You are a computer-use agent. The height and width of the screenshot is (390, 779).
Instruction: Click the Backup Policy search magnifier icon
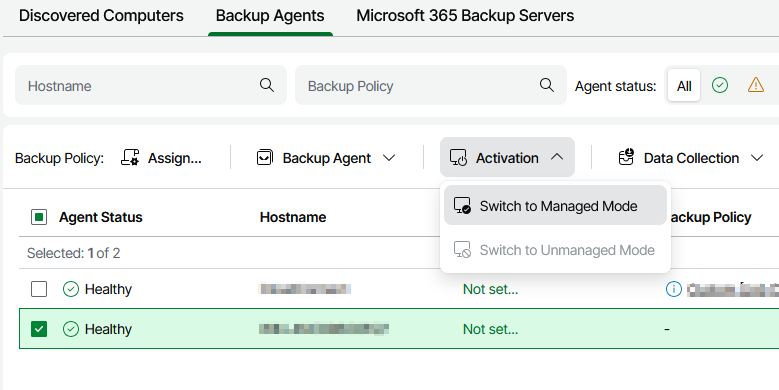click(x=546, y=85)
